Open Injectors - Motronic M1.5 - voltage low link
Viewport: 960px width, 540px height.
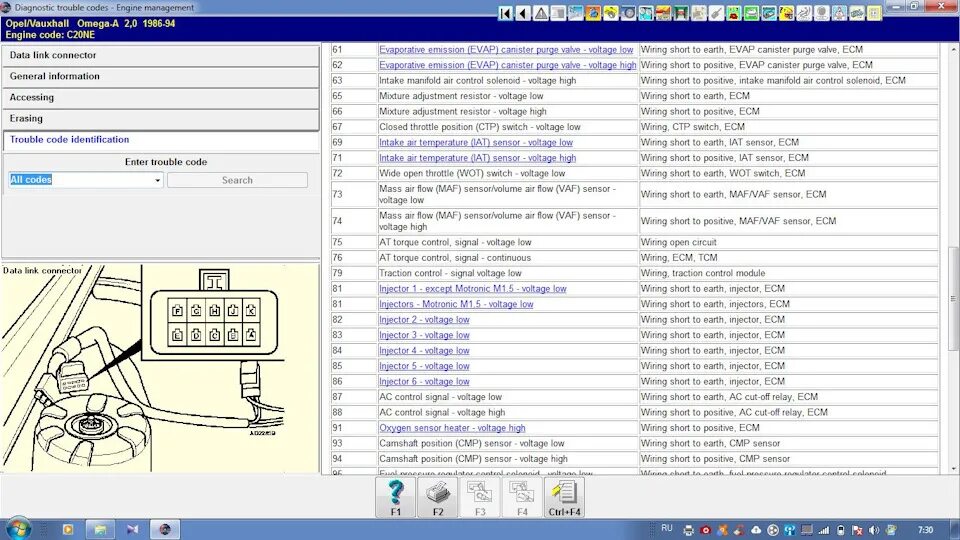456,304
